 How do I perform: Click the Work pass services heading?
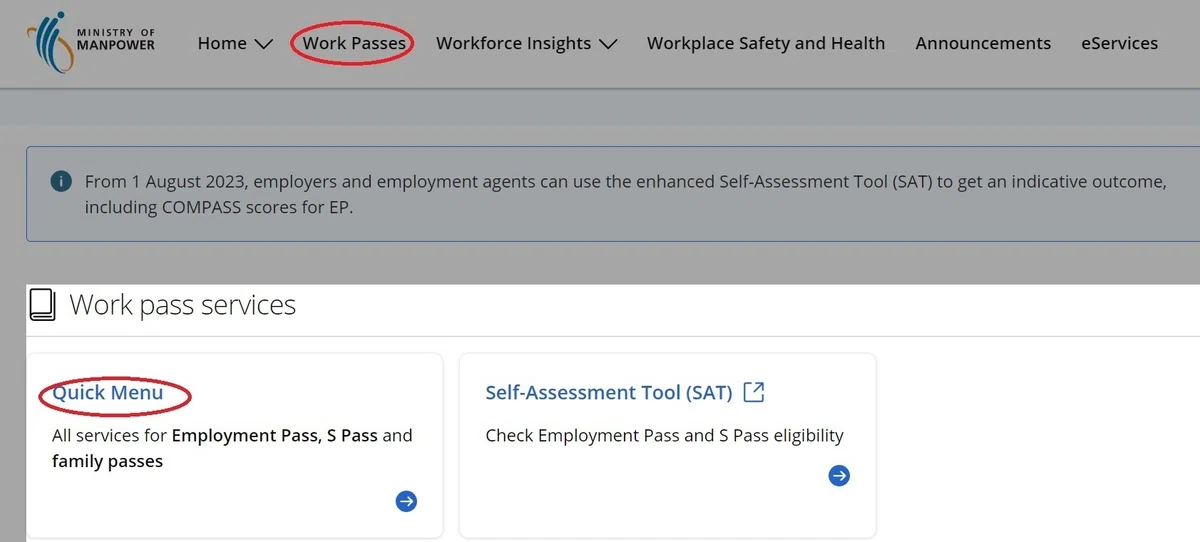(183, 305)
